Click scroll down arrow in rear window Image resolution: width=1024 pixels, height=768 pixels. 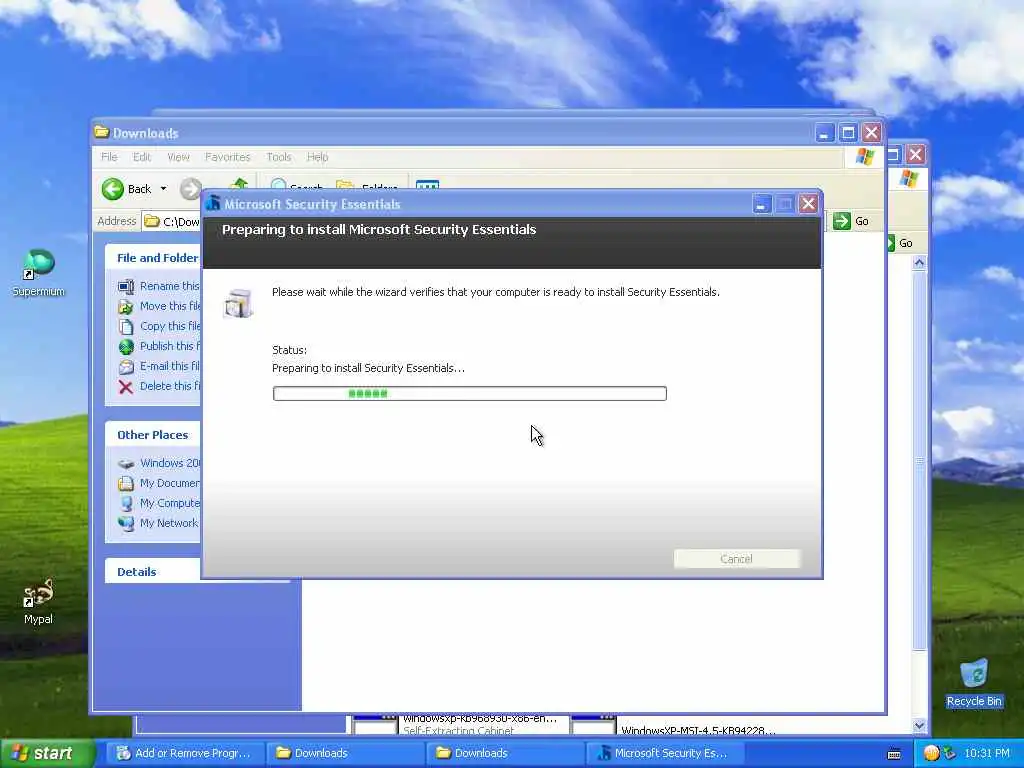(x=919, y=726)
